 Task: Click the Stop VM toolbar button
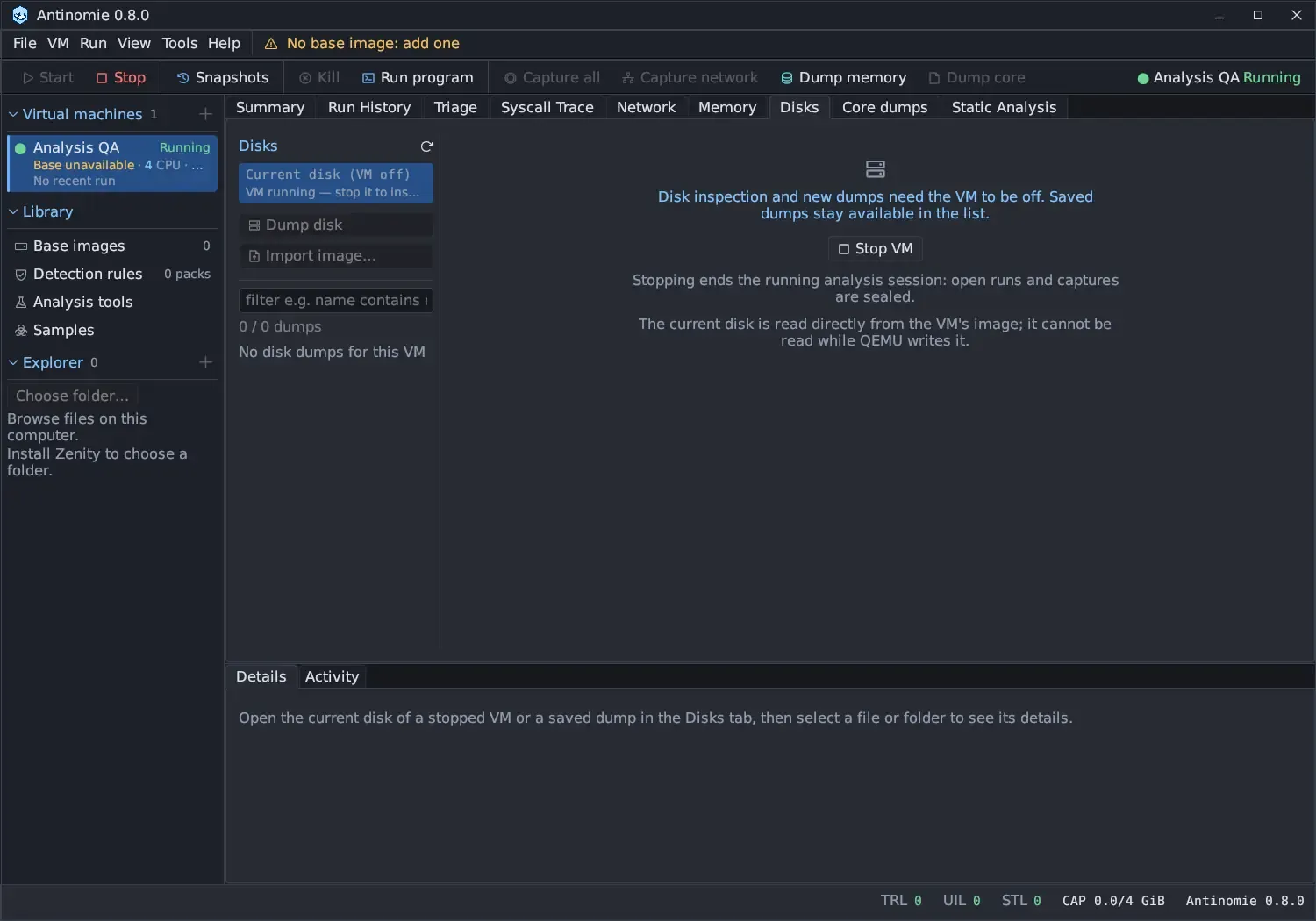click(121, 77)
